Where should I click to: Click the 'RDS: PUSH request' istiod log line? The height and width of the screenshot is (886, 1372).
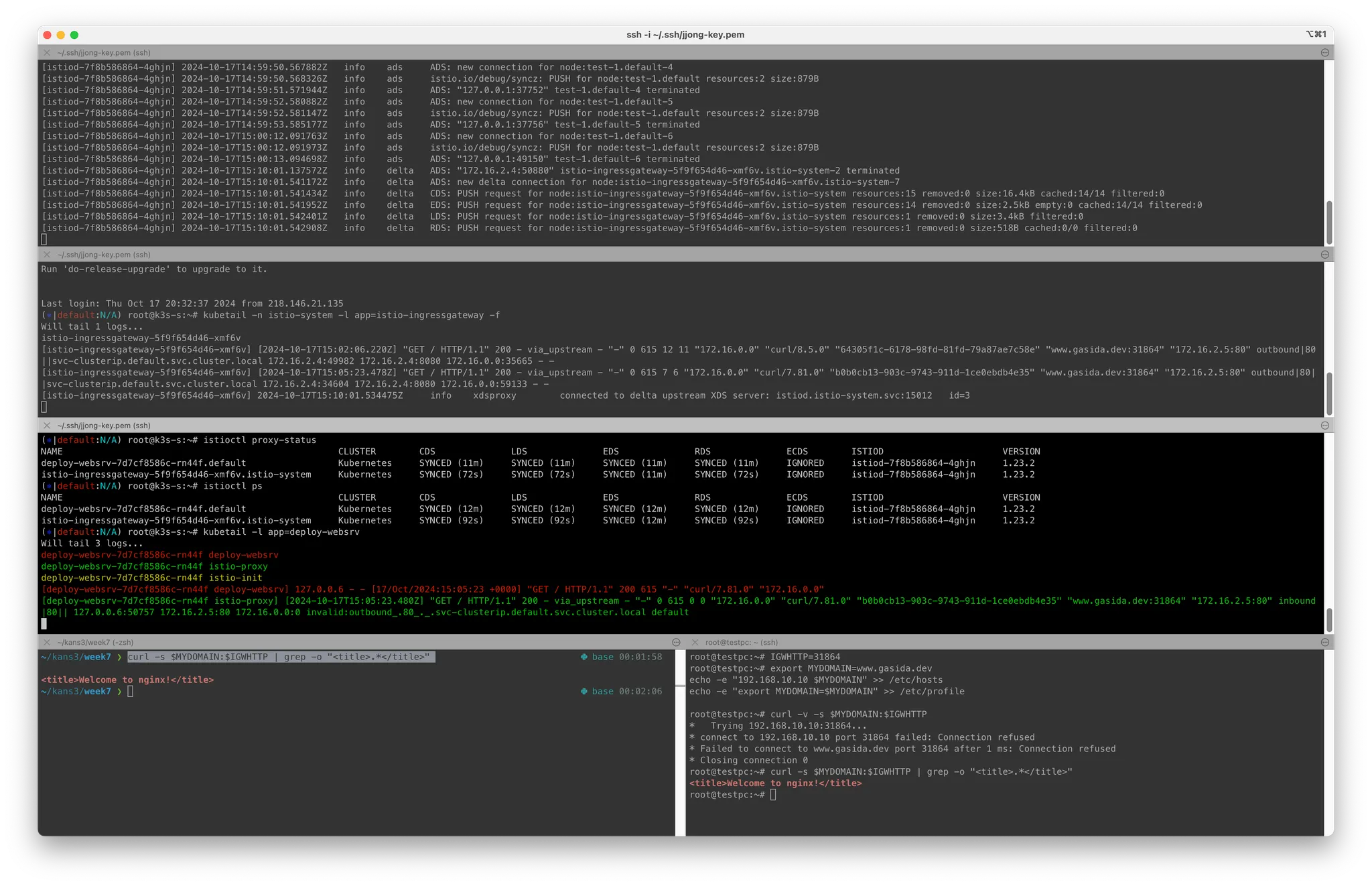click(x=590, y=228)
